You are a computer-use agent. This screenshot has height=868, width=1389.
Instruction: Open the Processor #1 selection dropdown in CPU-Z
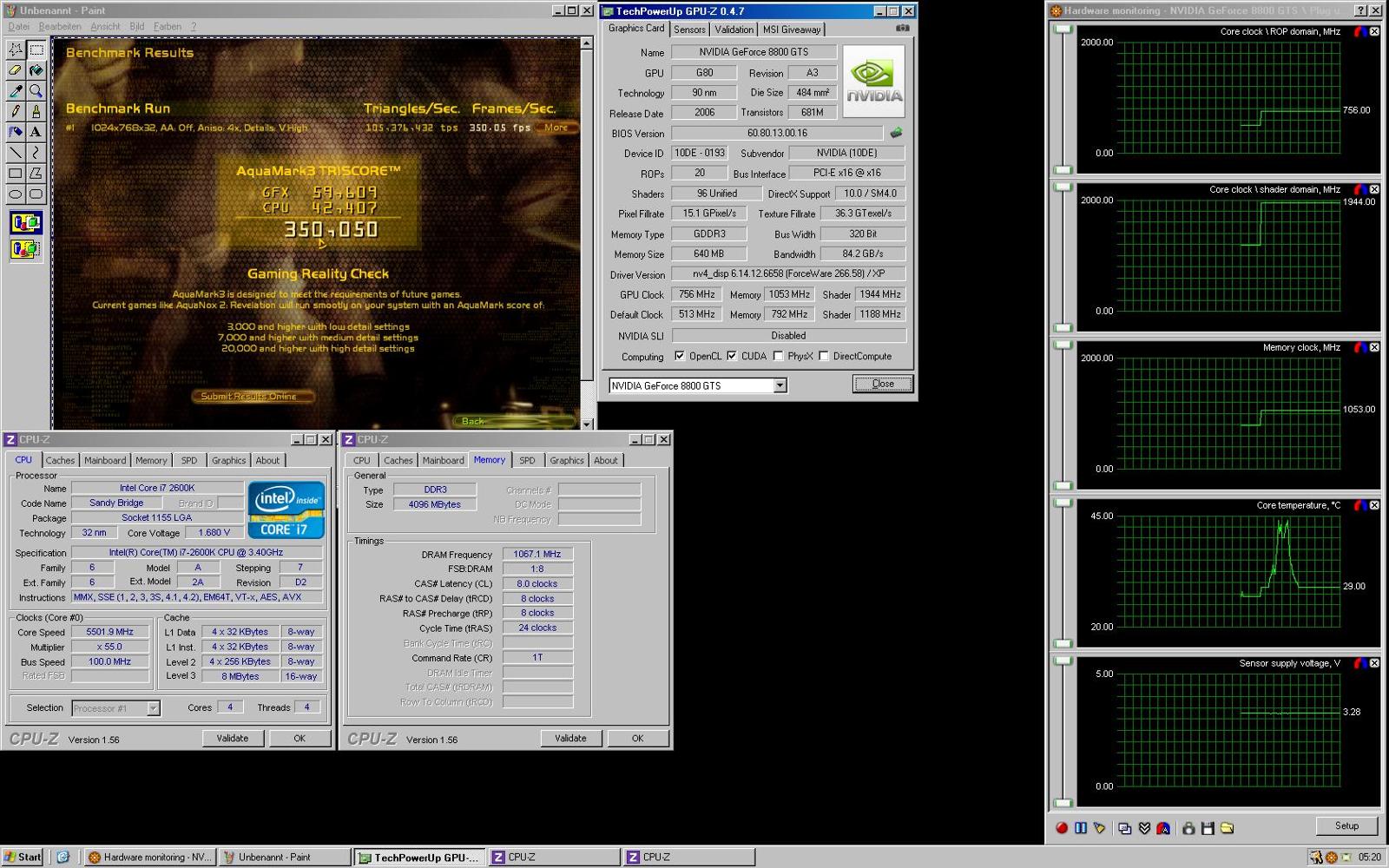(153, 708)
